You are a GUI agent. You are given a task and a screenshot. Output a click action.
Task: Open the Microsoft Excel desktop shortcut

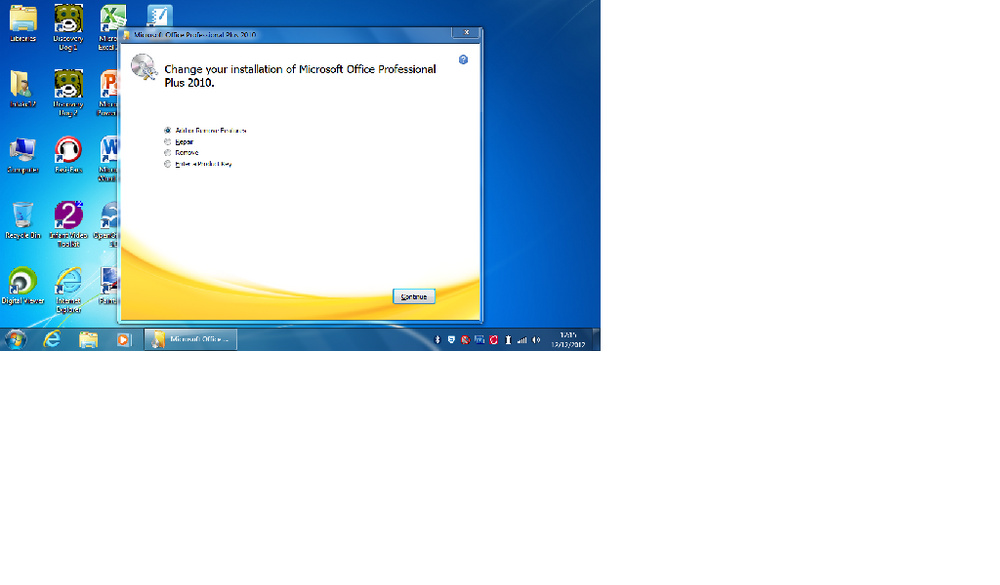(x=109, y=27)
